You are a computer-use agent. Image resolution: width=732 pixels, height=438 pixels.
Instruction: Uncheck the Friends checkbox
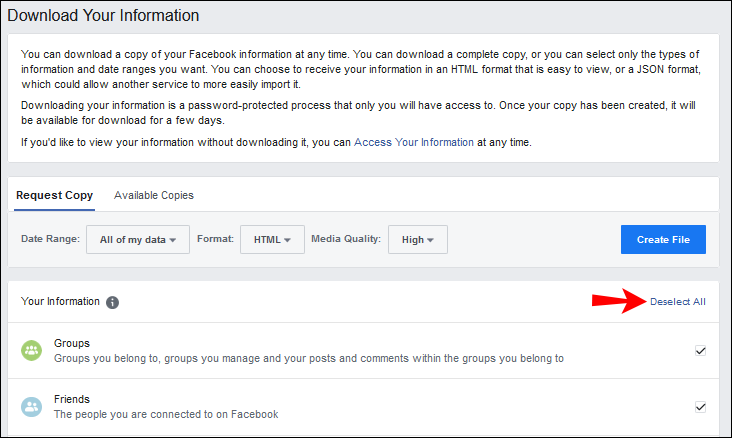tap(700, 407)
